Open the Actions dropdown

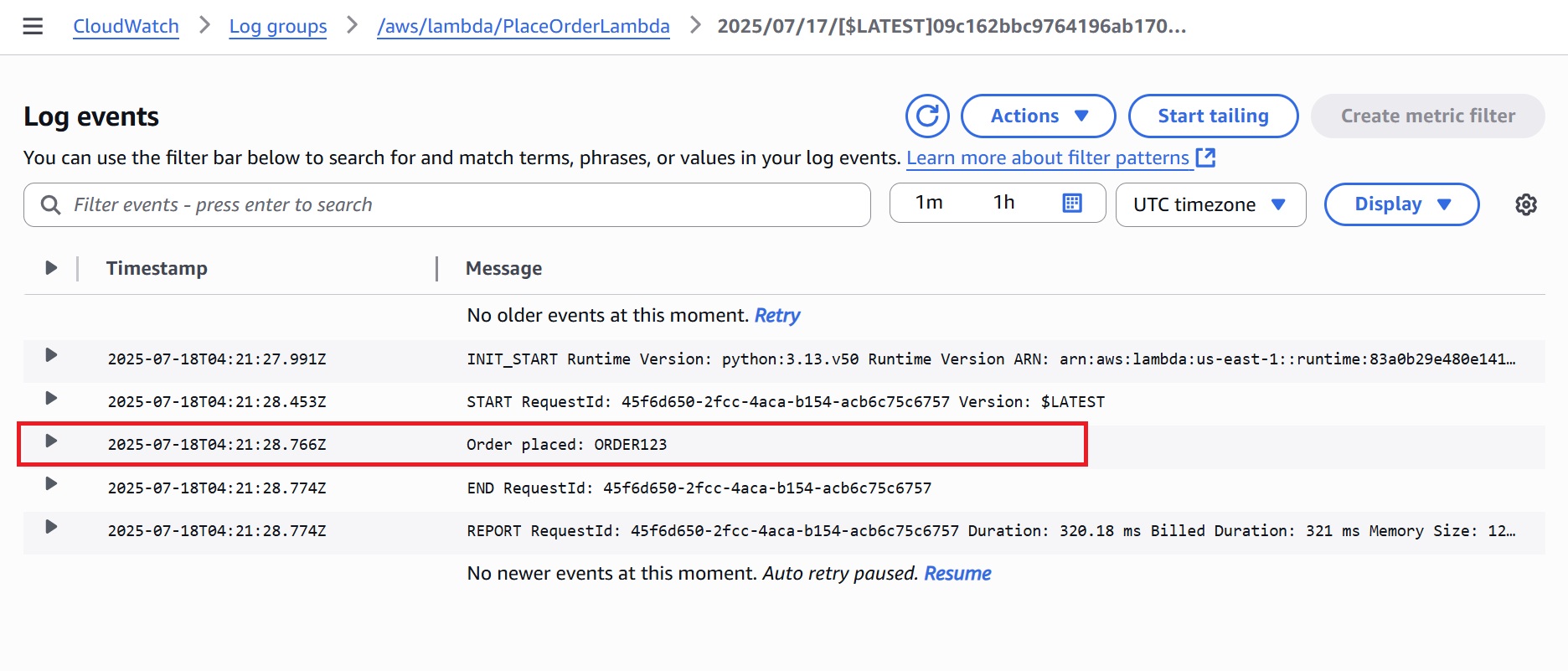(x=1038, y=116)
